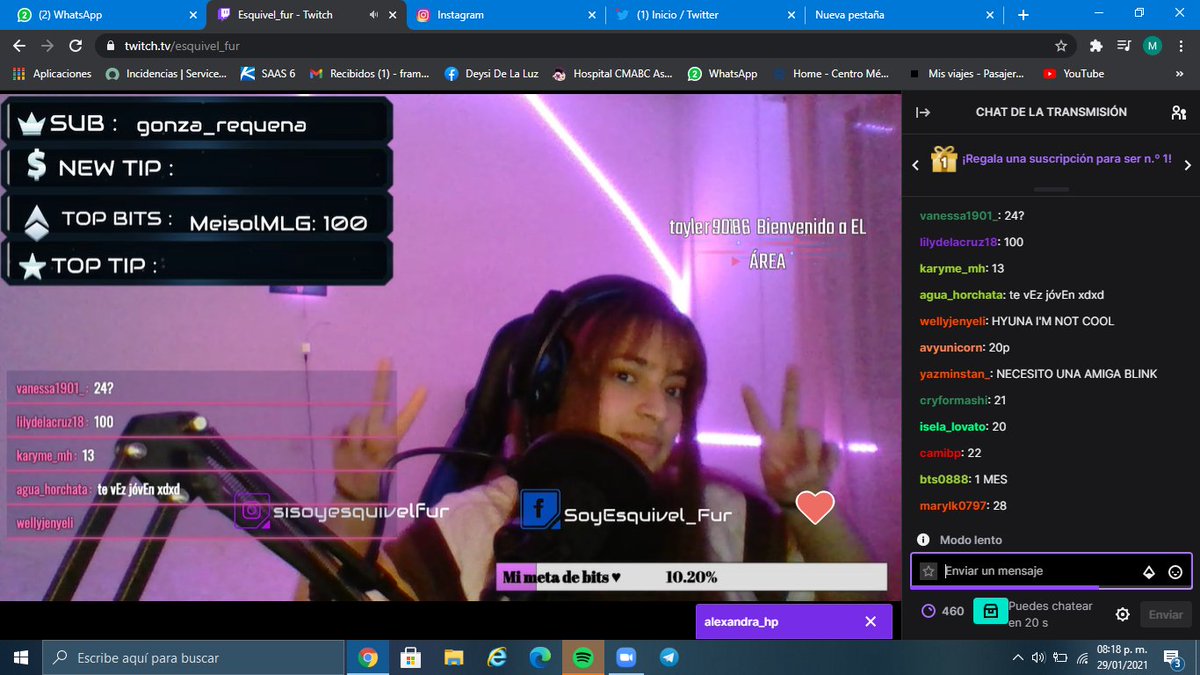Open File Explorer from the taskbar

454,658
